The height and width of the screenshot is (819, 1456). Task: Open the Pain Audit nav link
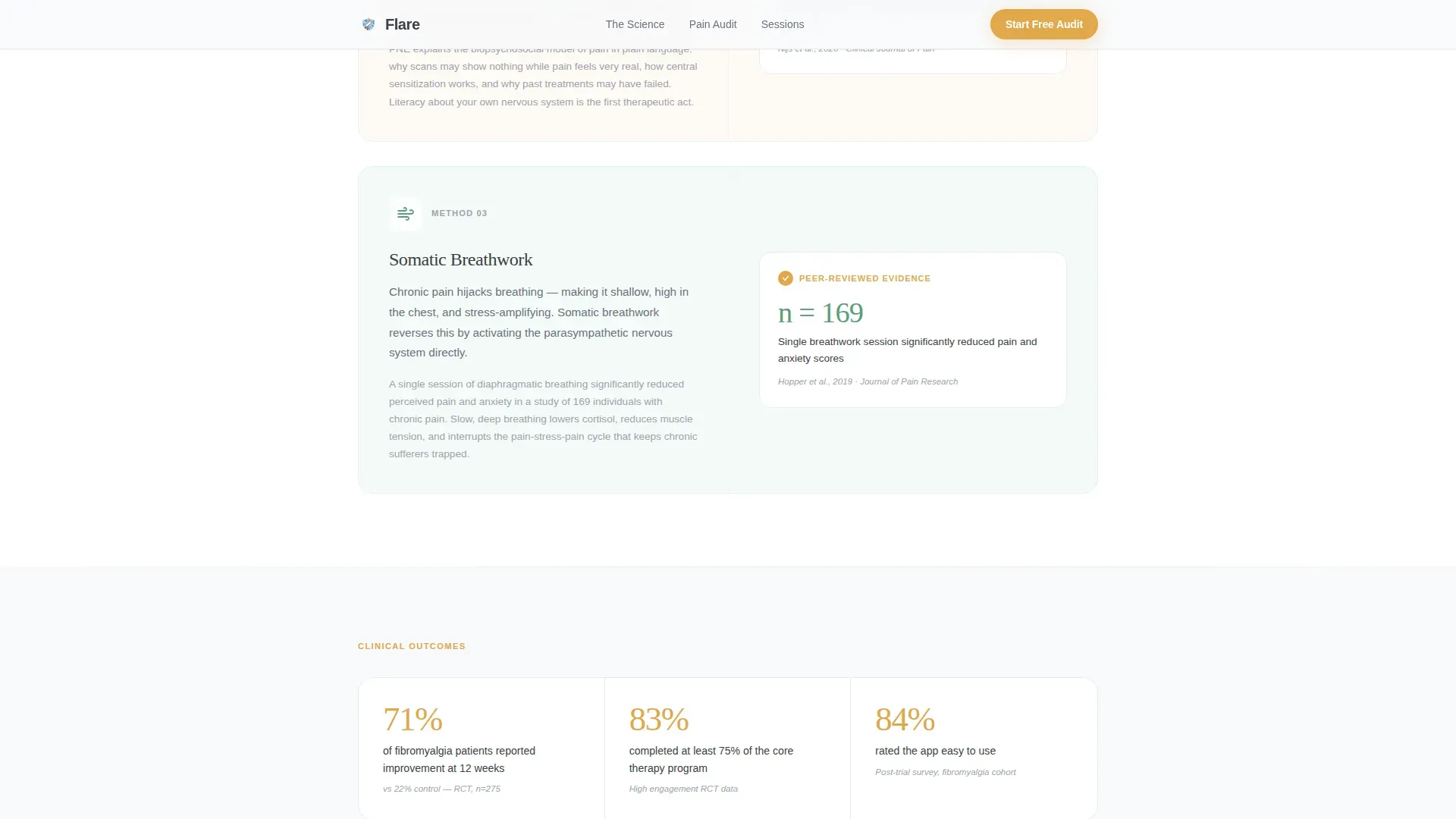713,24
